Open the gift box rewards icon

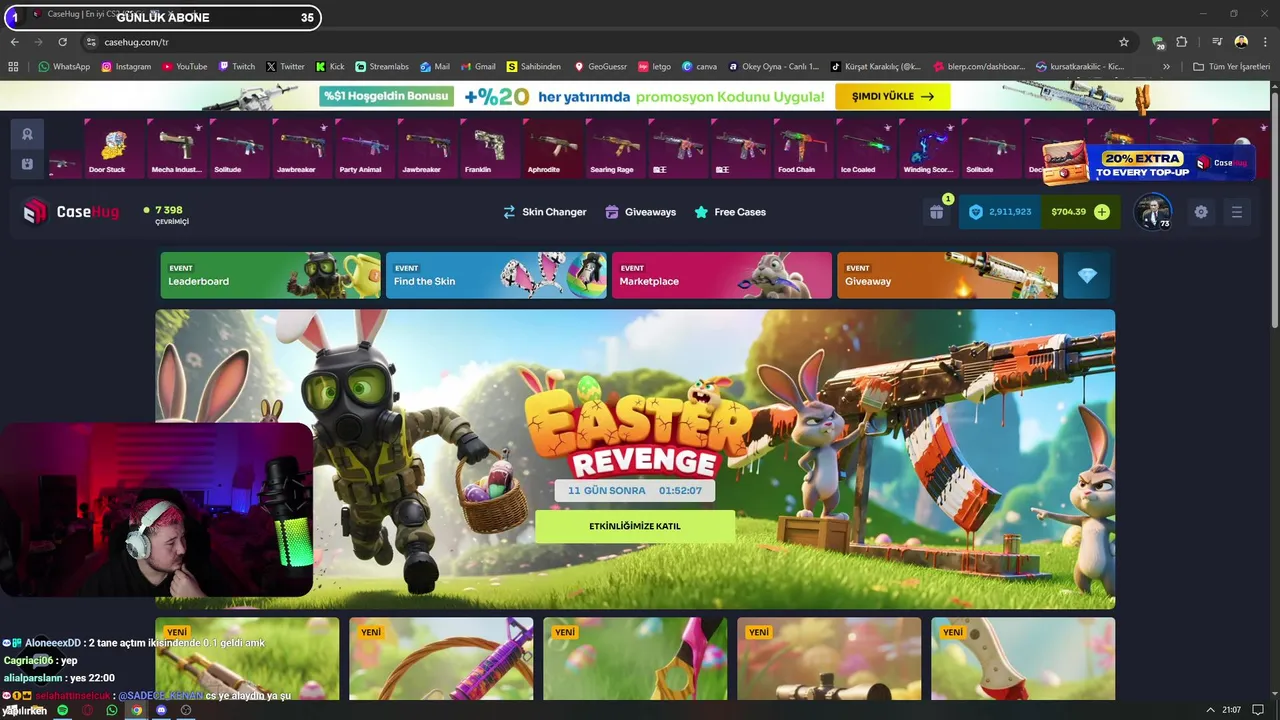click(x=936, y=212)
